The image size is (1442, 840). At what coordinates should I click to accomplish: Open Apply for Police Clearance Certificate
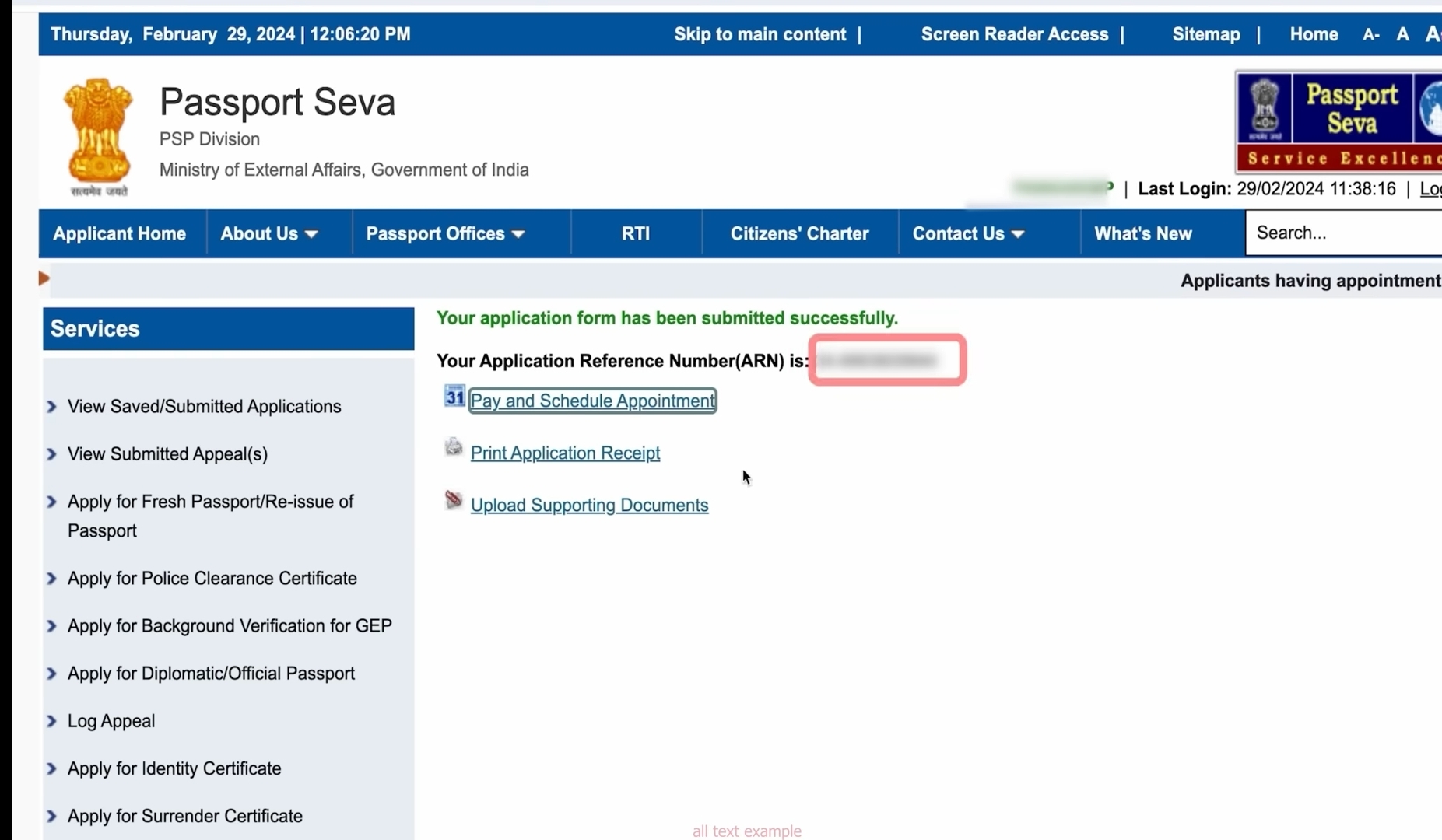(x=212, y=579)
